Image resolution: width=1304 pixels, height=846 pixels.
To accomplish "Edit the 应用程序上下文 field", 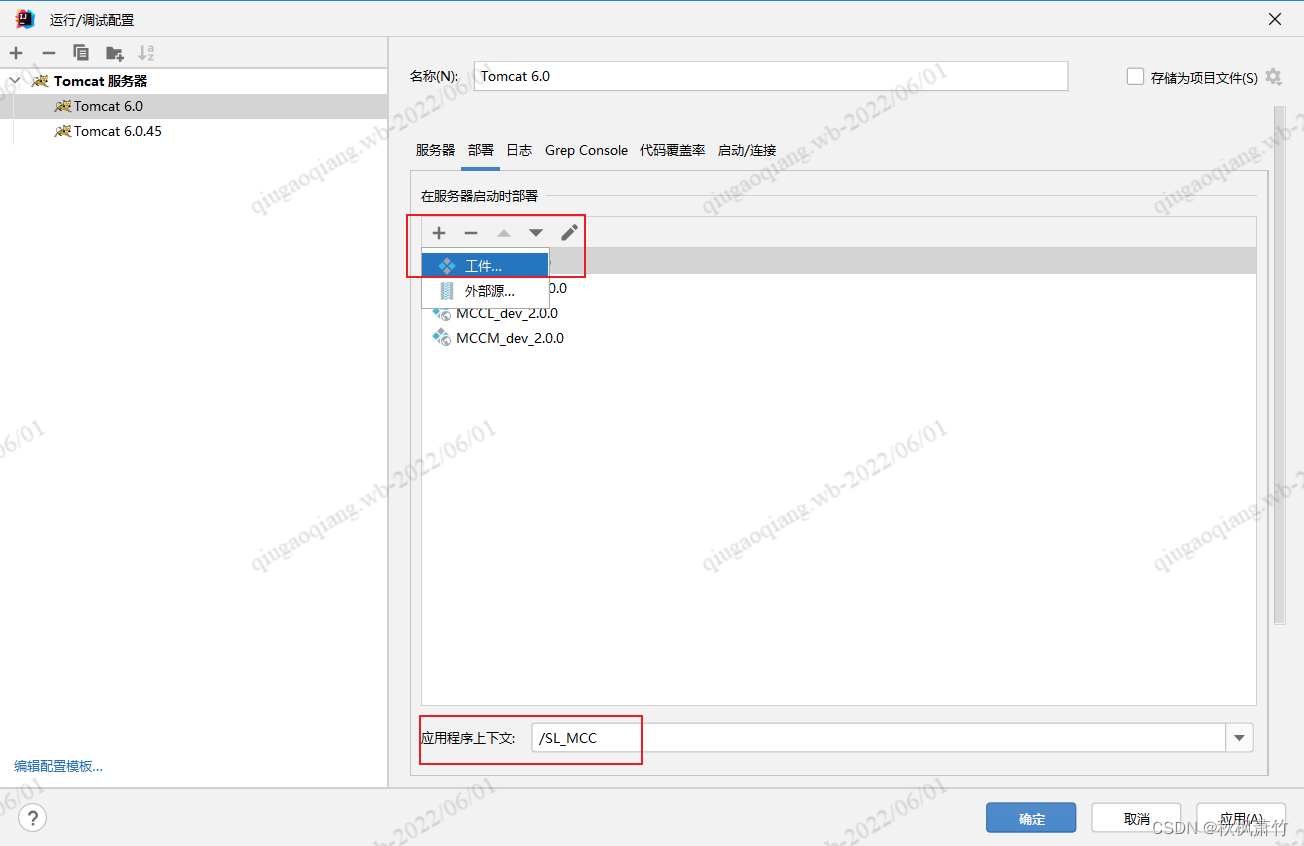I will 879,738.
